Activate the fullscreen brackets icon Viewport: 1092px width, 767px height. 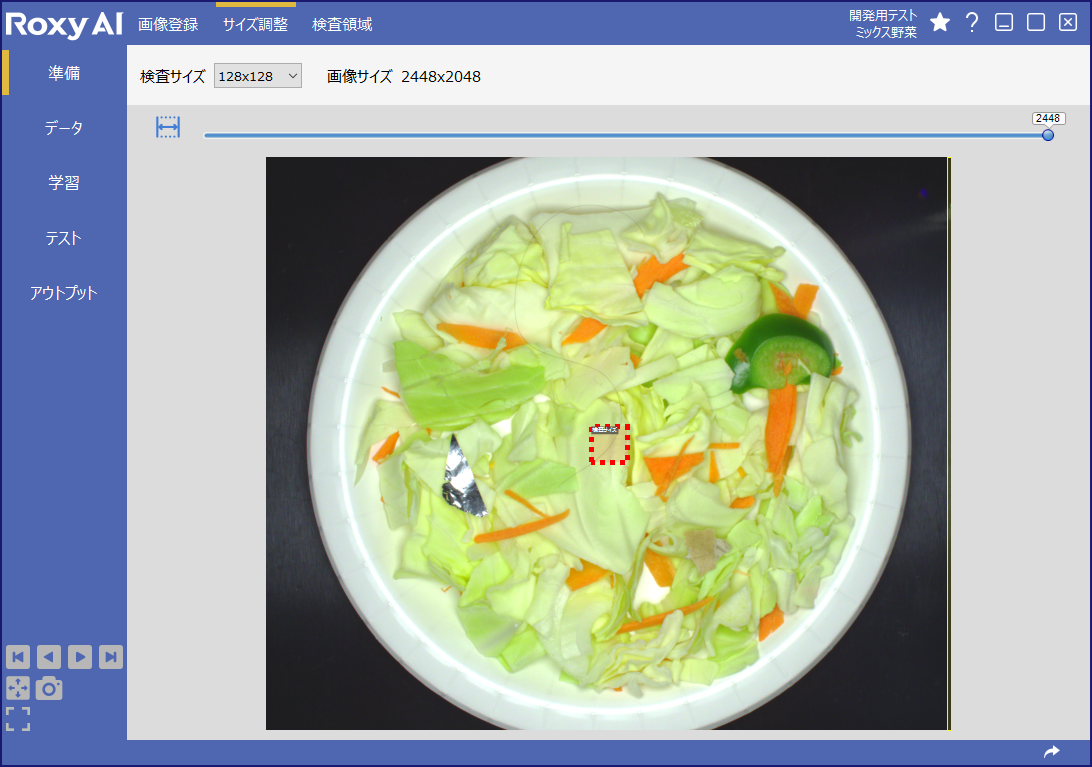point(17,718)
